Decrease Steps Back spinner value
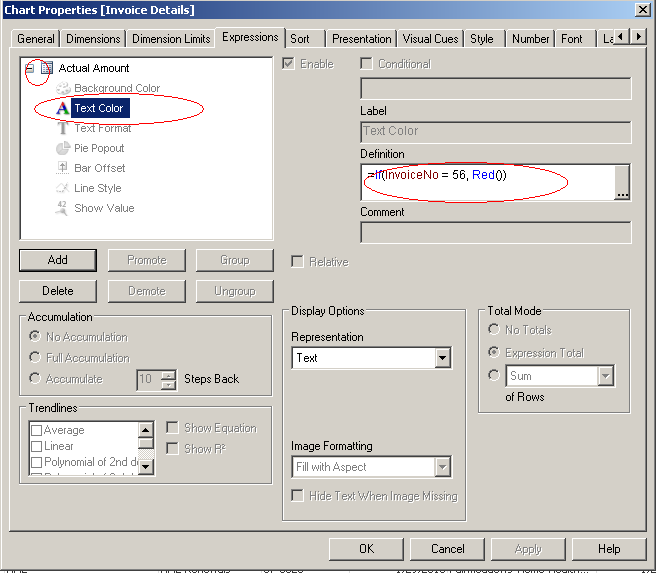 coord(169,384)
